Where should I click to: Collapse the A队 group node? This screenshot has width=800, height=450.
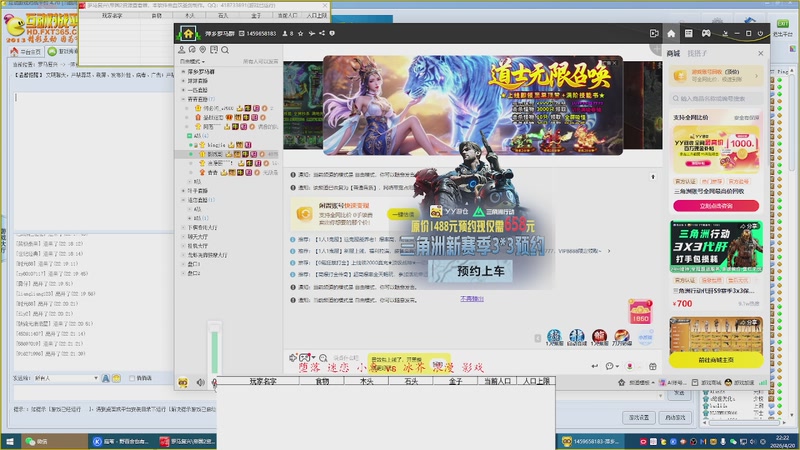coord(189,136)
